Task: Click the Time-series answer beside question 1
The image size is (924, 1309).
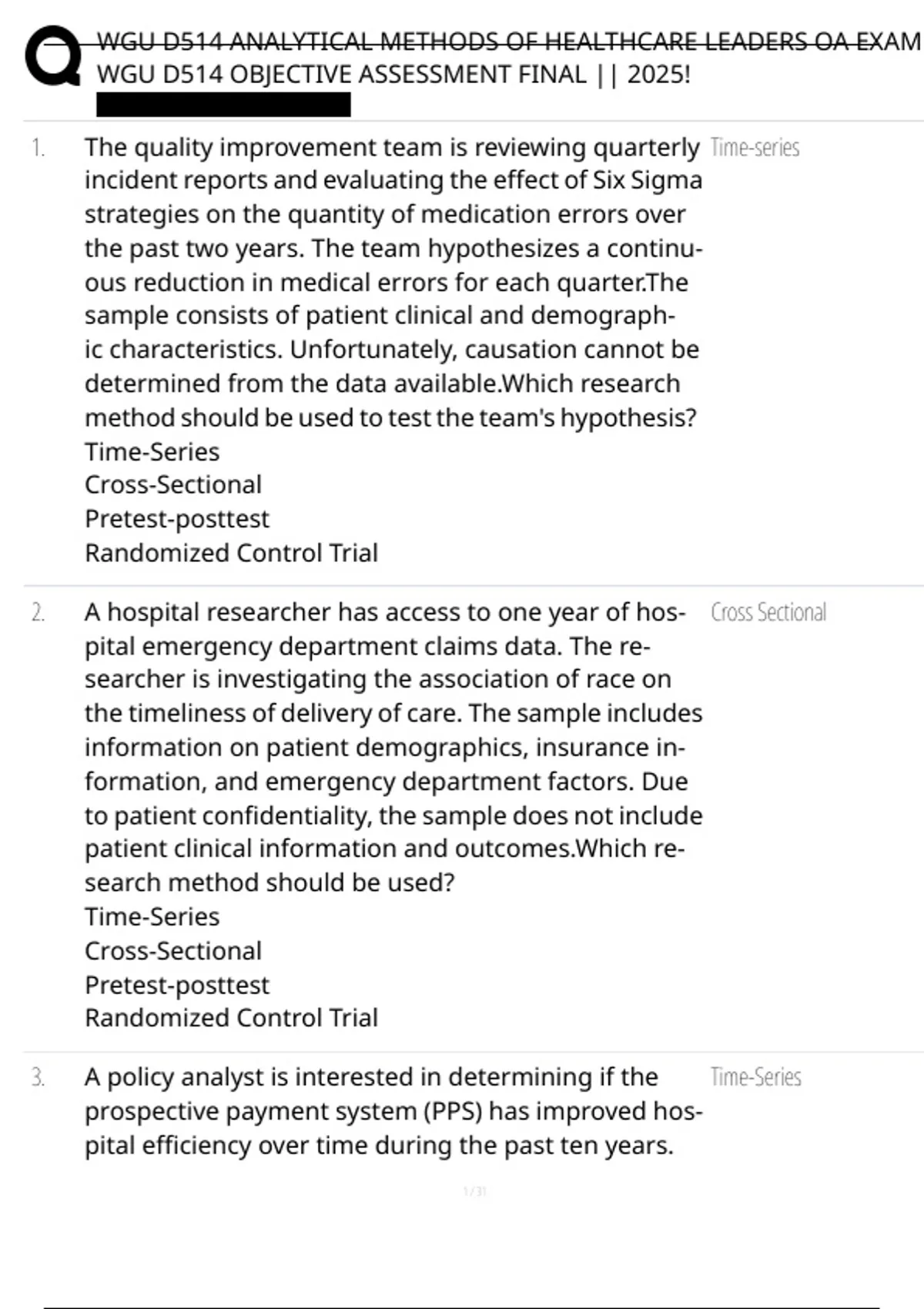Action: click(755, 147)
